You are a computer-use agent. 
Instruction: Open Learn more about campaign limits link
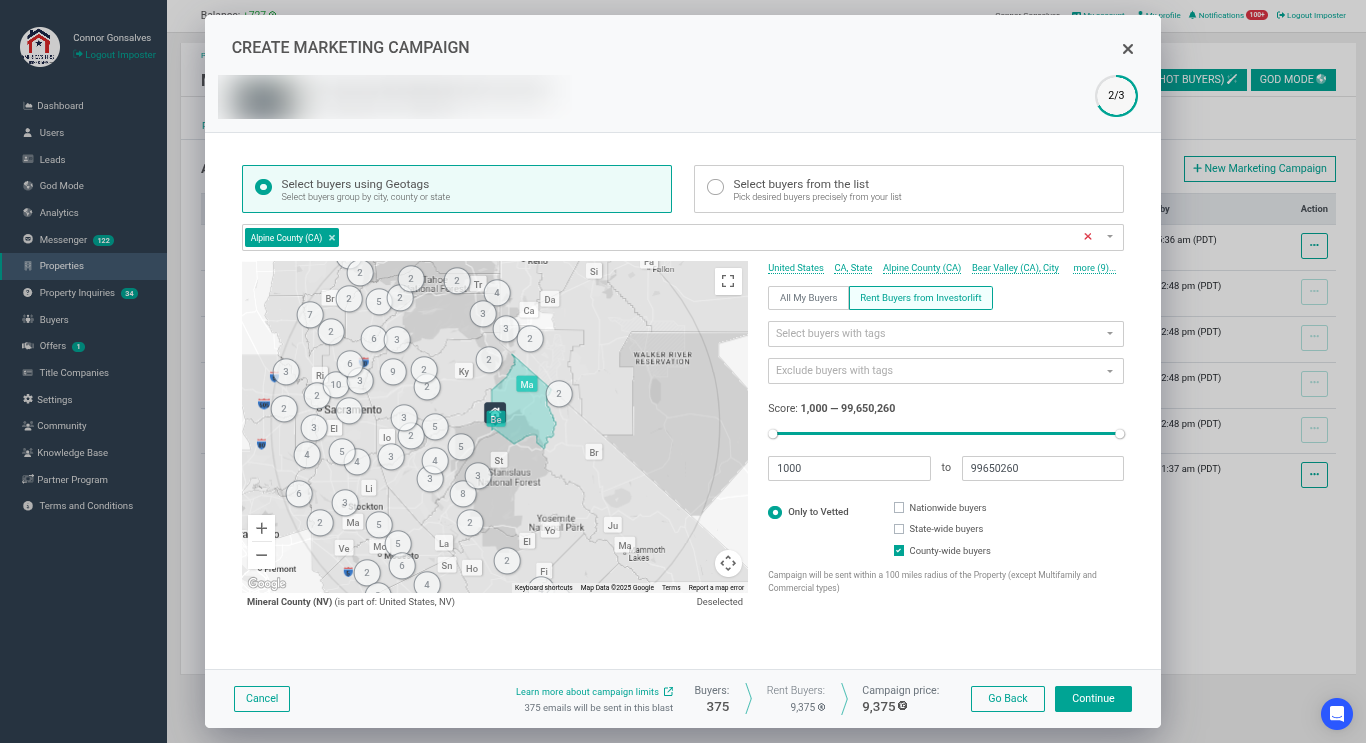[x=594, y=692]
